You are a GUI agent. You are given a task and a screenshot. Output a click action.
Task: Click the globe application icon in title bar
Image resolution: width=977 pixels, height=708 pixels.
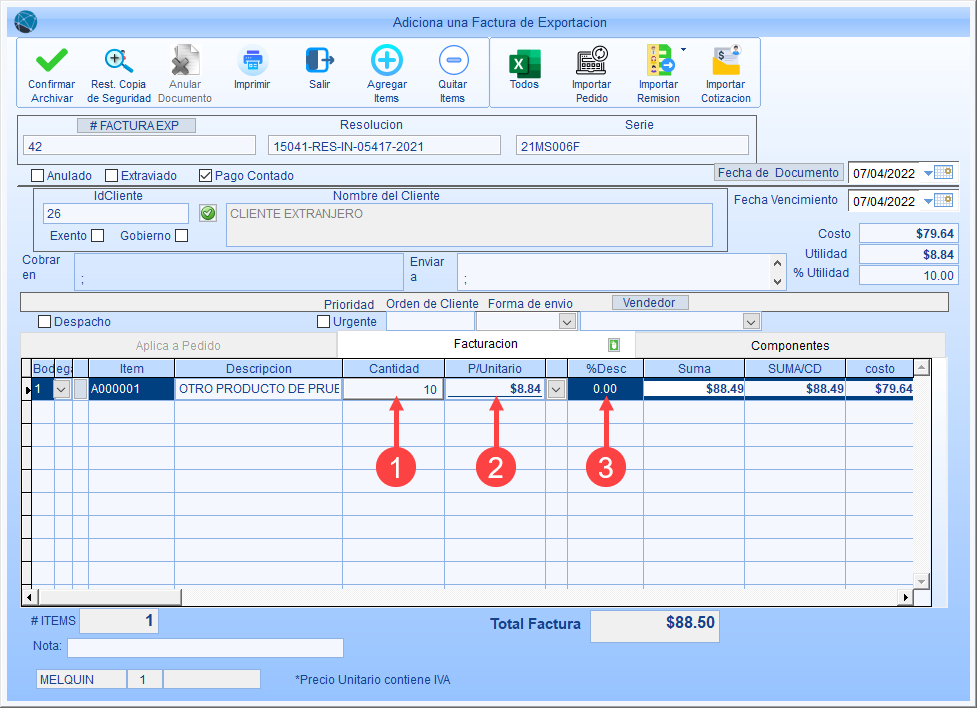pos(26,22)
